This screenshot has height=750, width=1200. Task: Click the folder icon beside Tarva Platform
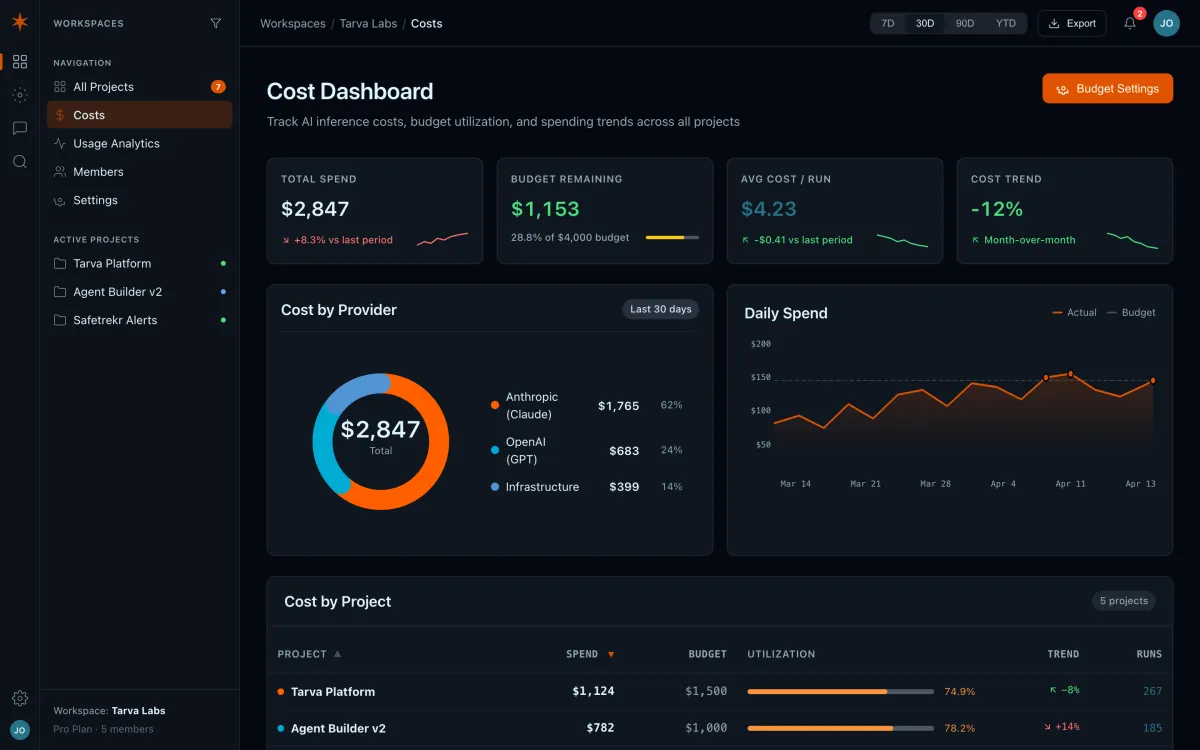(60, 264)
